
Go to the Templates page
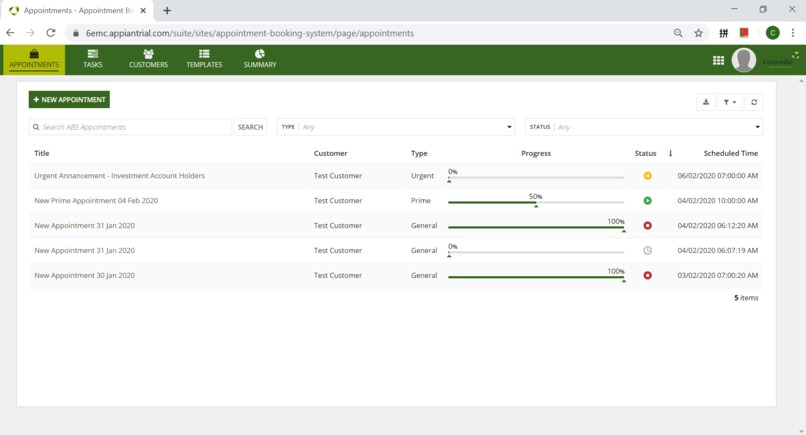[x=204, y=60]
